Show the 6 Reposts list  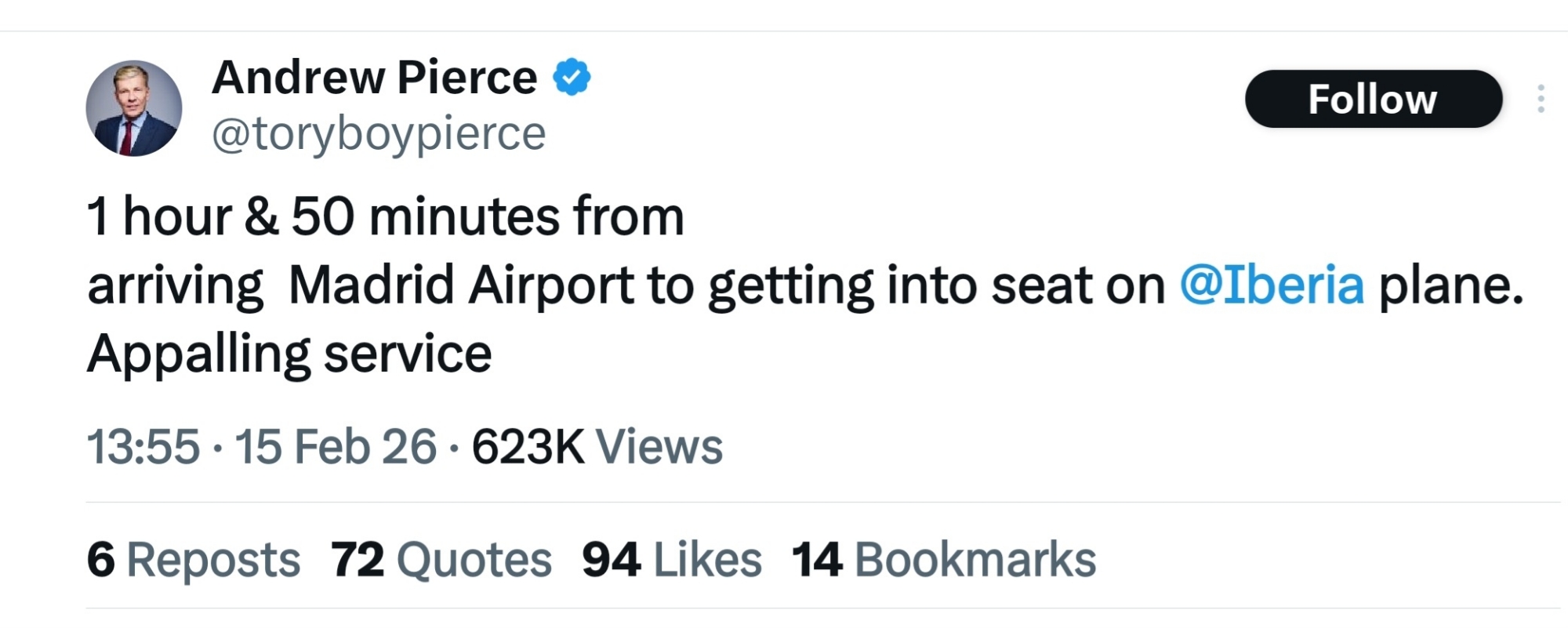(x=193, y=560)
